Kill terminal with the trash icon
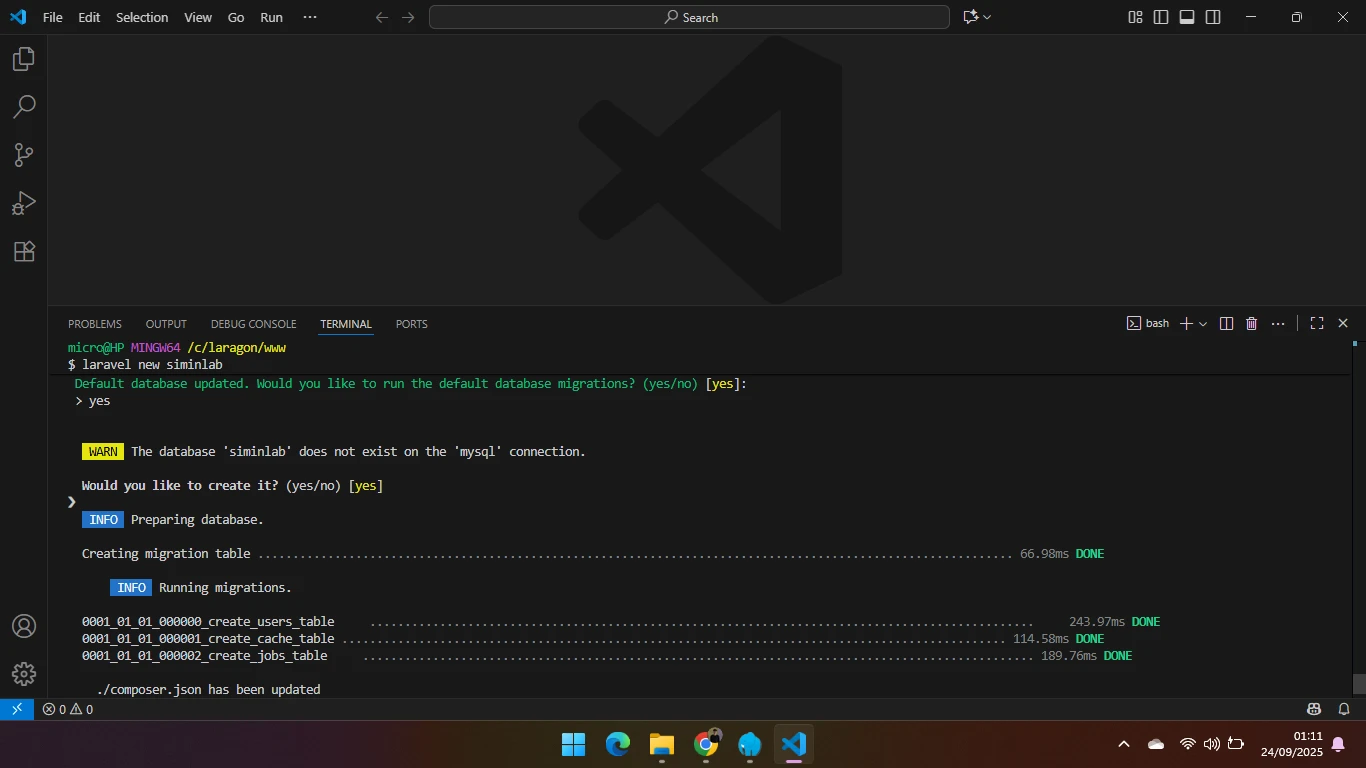The width and height of the screenshot is (1366, 768). [x=1251, y=323]
